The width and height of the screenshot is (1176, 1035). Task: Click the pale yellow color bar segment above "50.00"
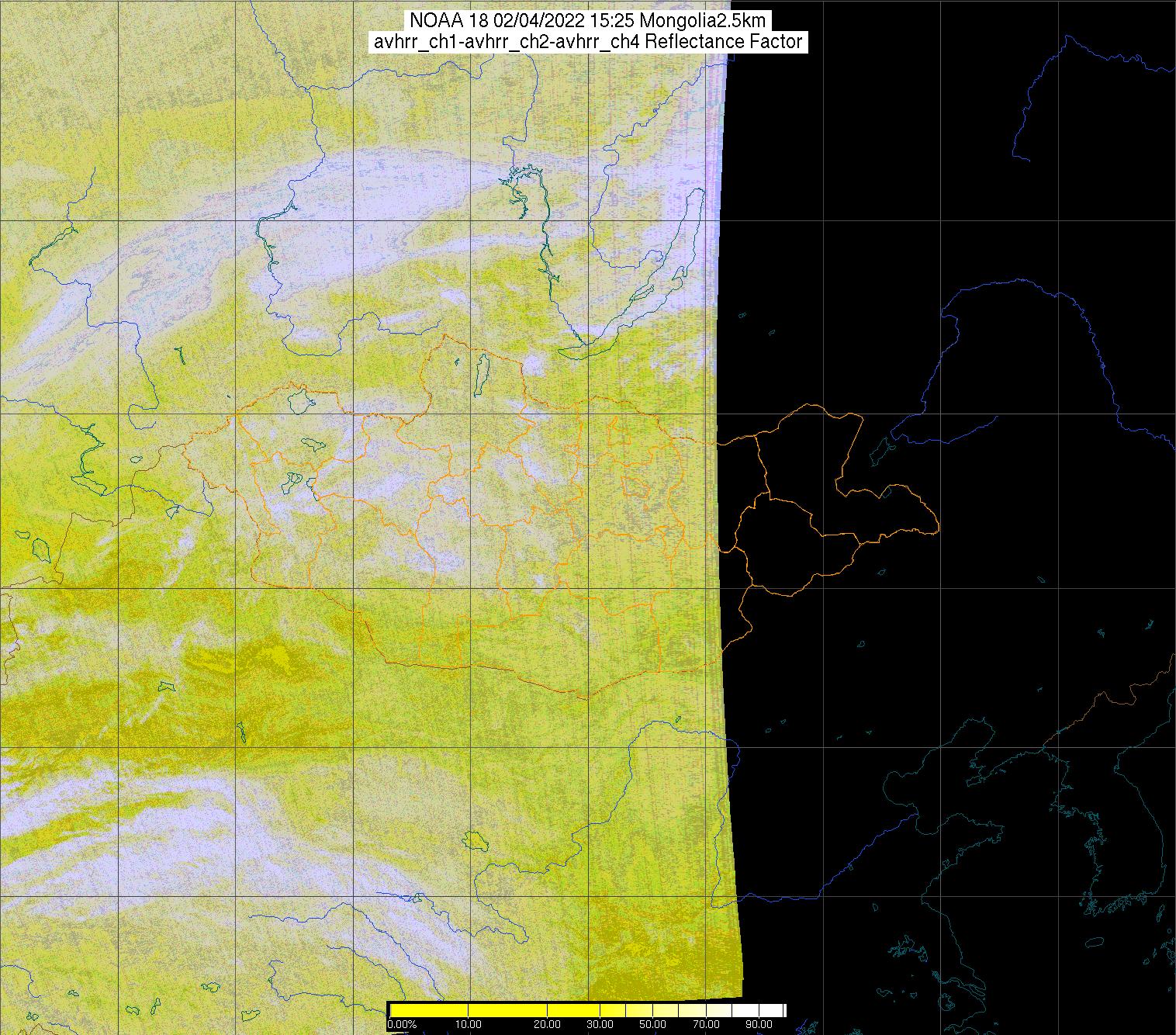tap(652, 1010)
